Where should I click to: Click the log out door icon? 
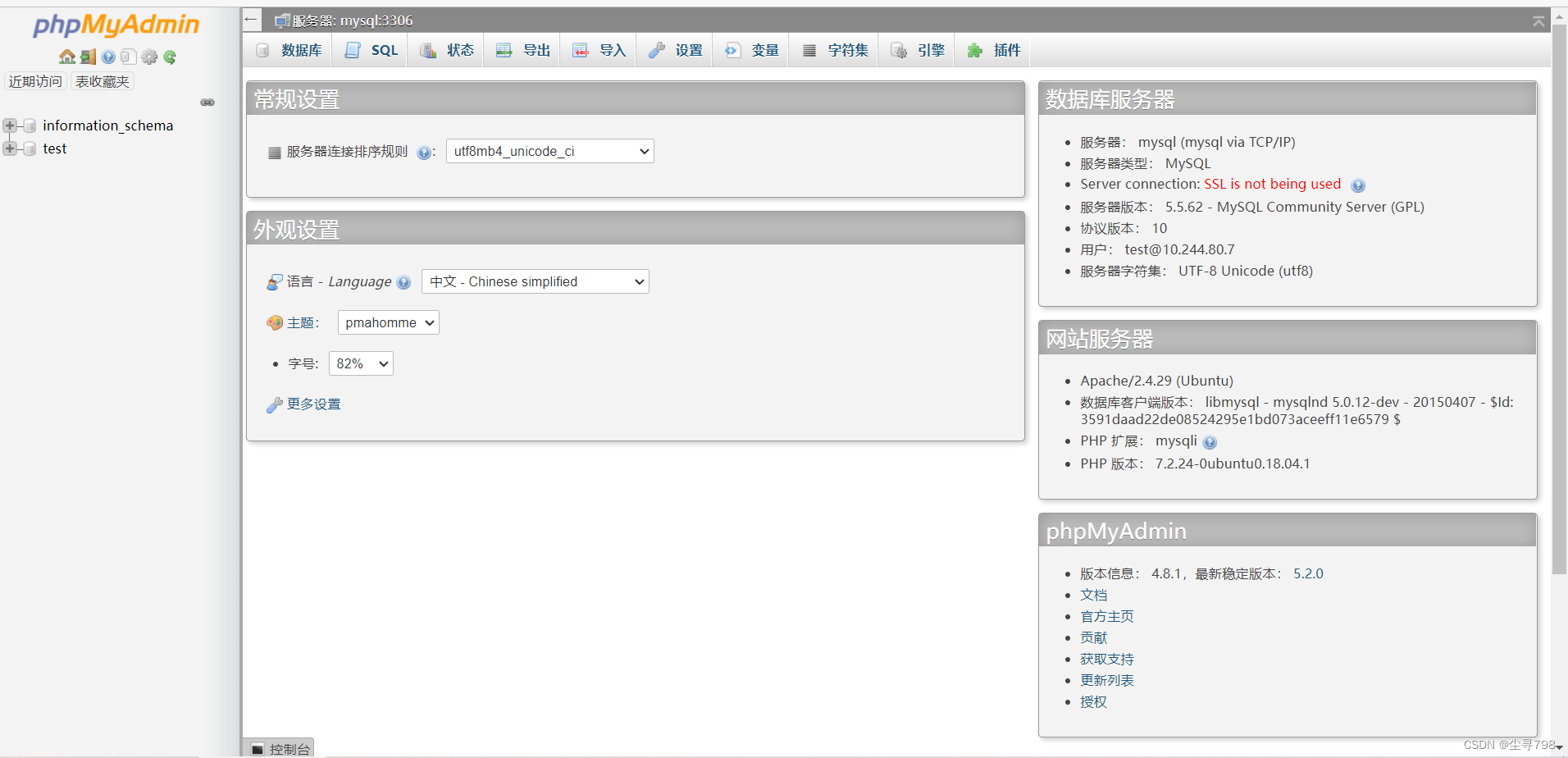[88, 57]
